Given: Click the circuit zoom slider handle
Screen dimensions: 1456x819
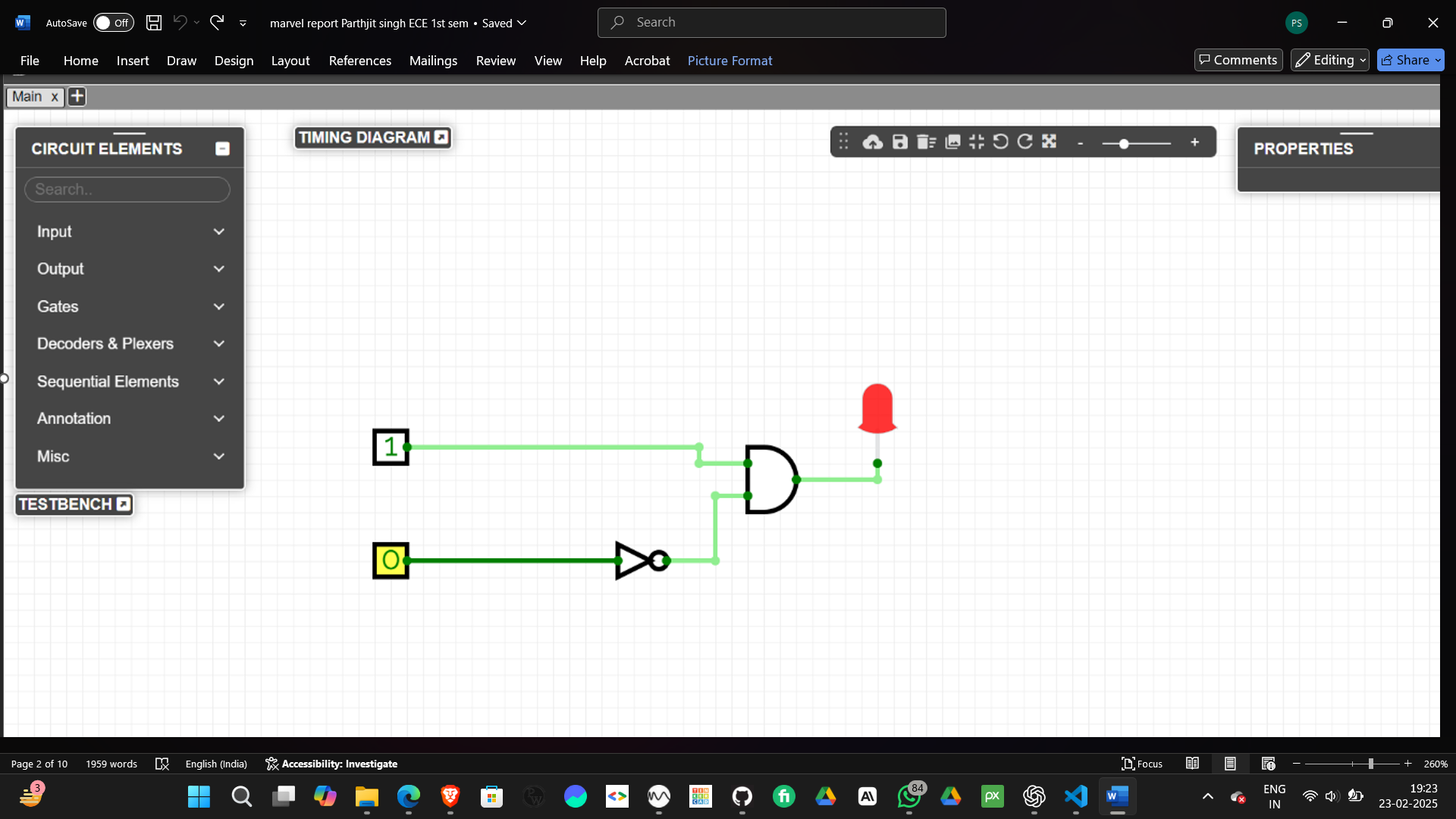Looking at the screenshot, I should [x=1124, y=143].
